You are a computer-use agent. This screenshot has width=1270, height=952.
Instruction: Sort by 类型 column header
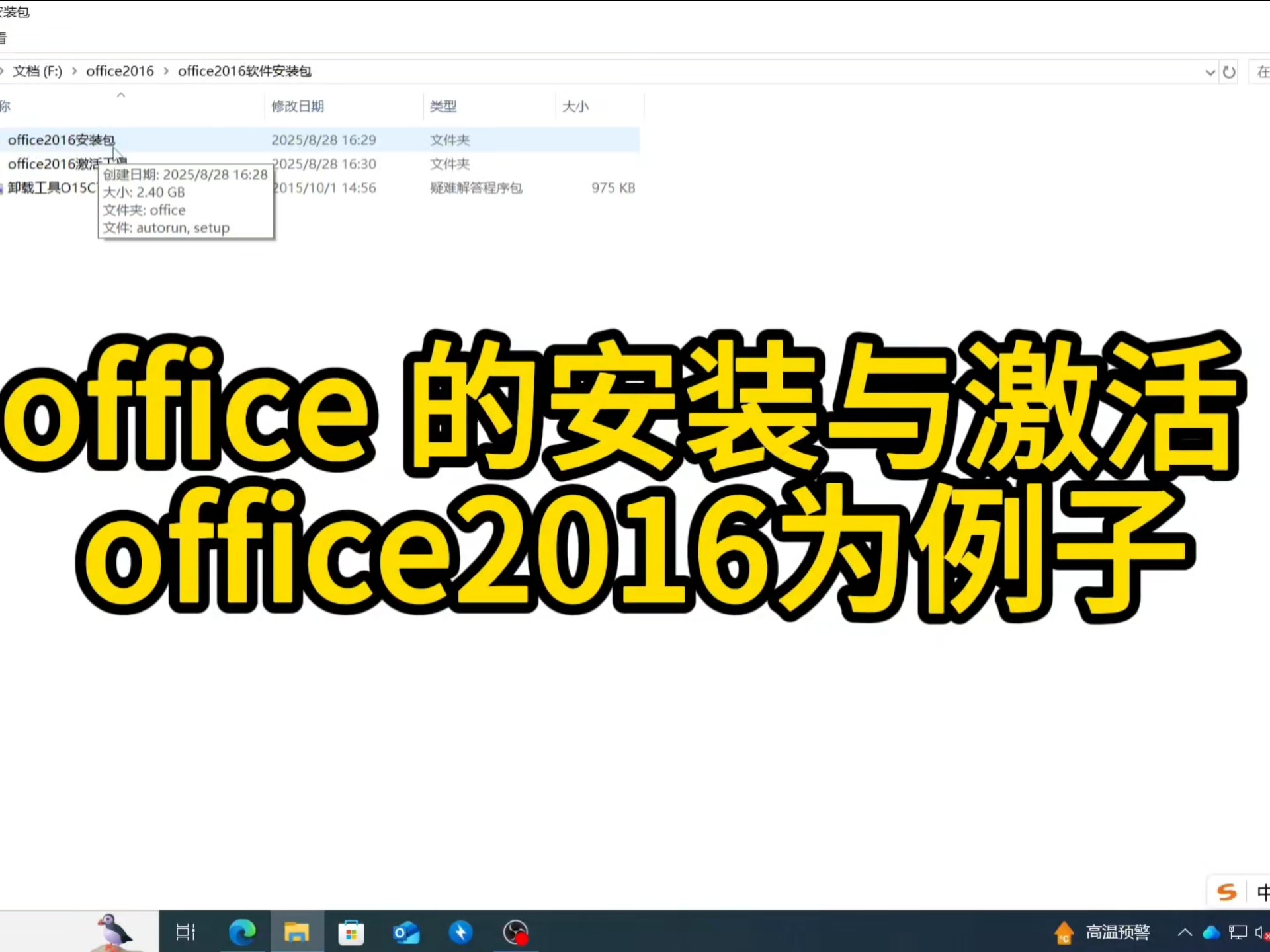point(443,106)
